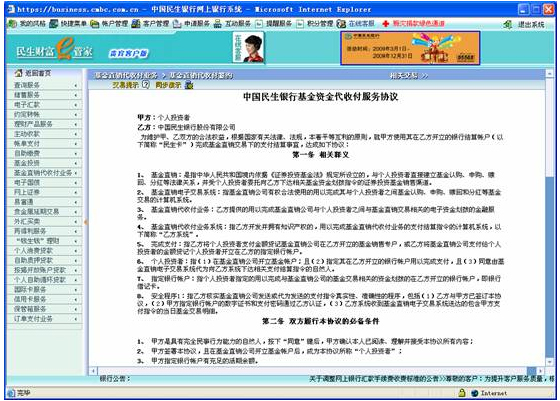Click the 贵宾客户版 badge
The height and width of the screenshot is (401, 560).
(128, 54)
